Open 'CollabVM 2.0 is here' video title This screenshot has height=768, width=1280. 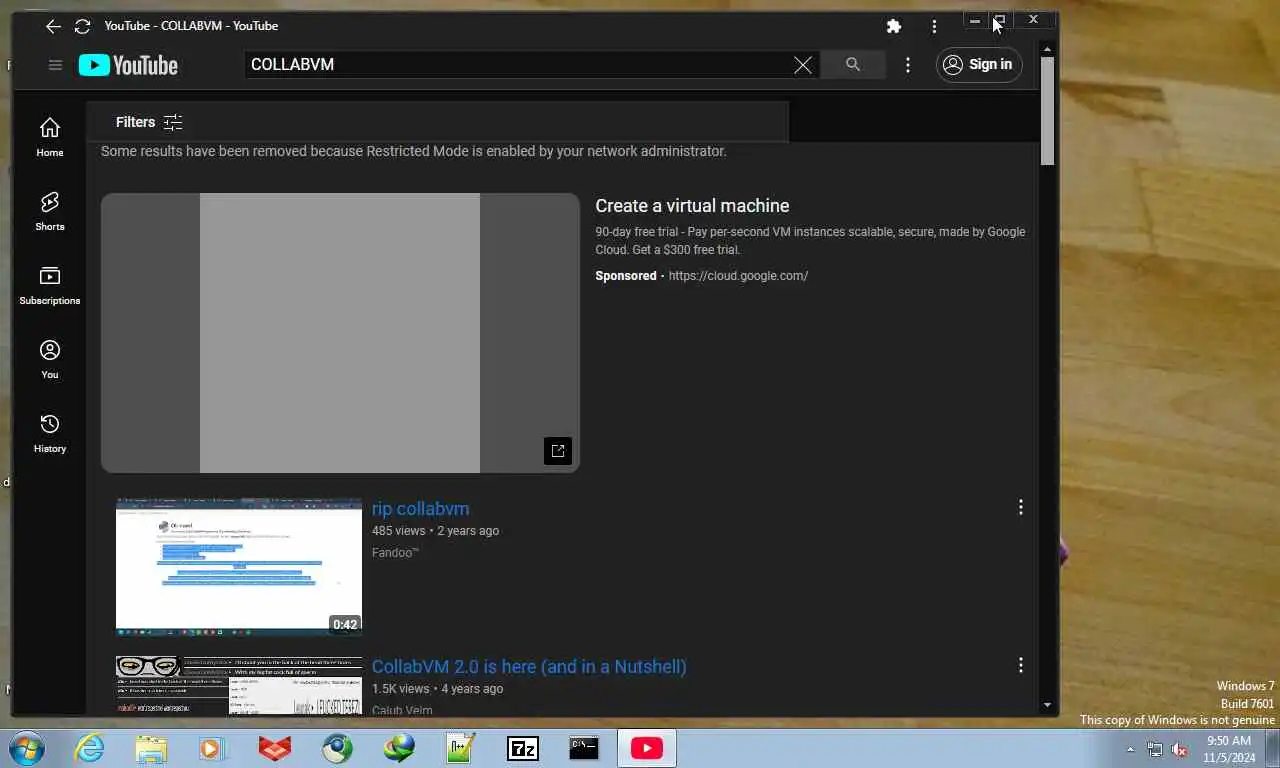coord(529,667)
